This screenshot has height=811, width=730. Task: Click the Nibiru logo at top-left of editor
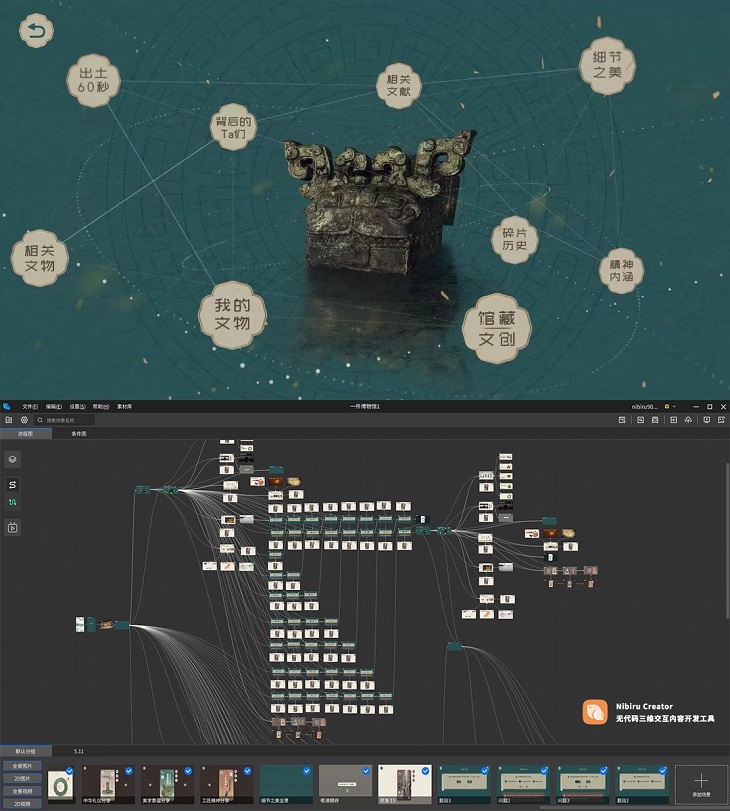7,407
